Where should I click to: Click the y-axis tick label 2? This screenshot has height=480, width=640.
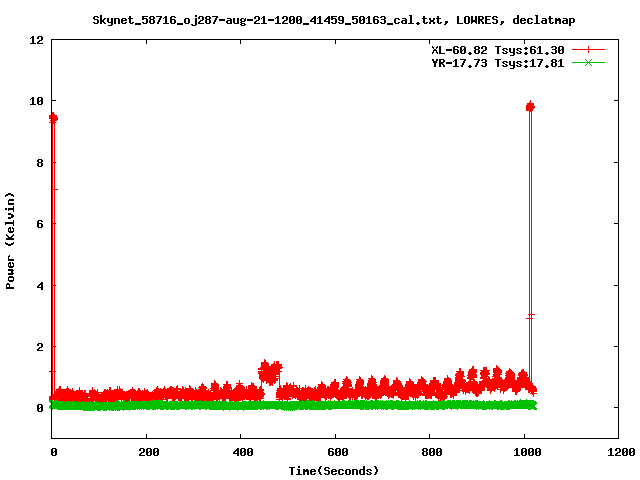tap(40, 347)
